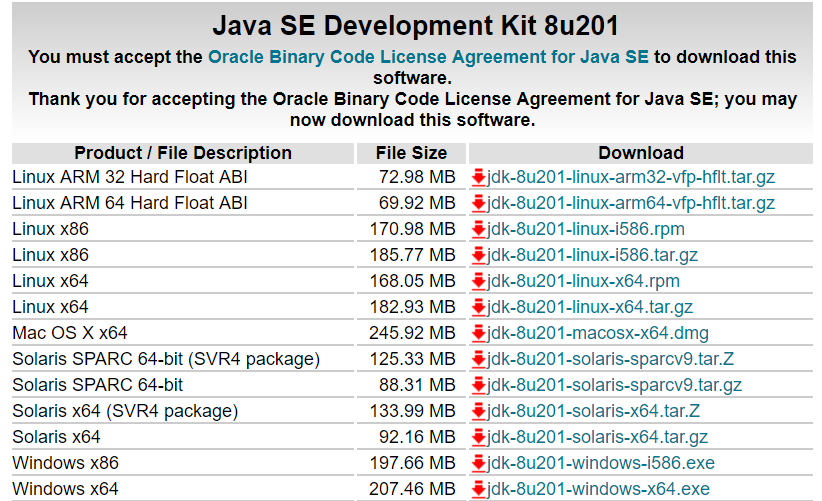Click download arrow icon beside solaris-x64.tar.Z
The height and width of the screenshot is (501, 822).
(478, 411)
